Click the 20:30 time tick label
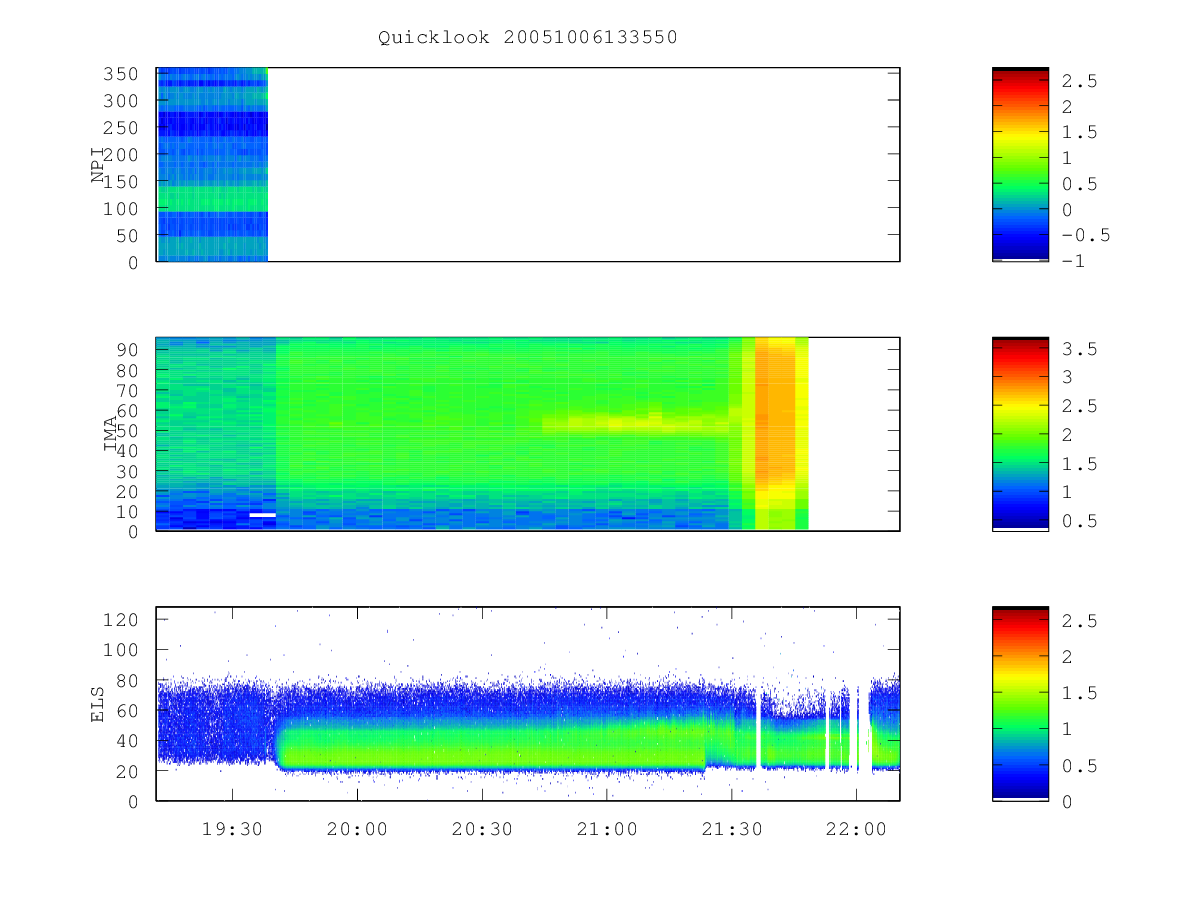The width and height of the screenshot is (1200, 900). coord(482,830)
